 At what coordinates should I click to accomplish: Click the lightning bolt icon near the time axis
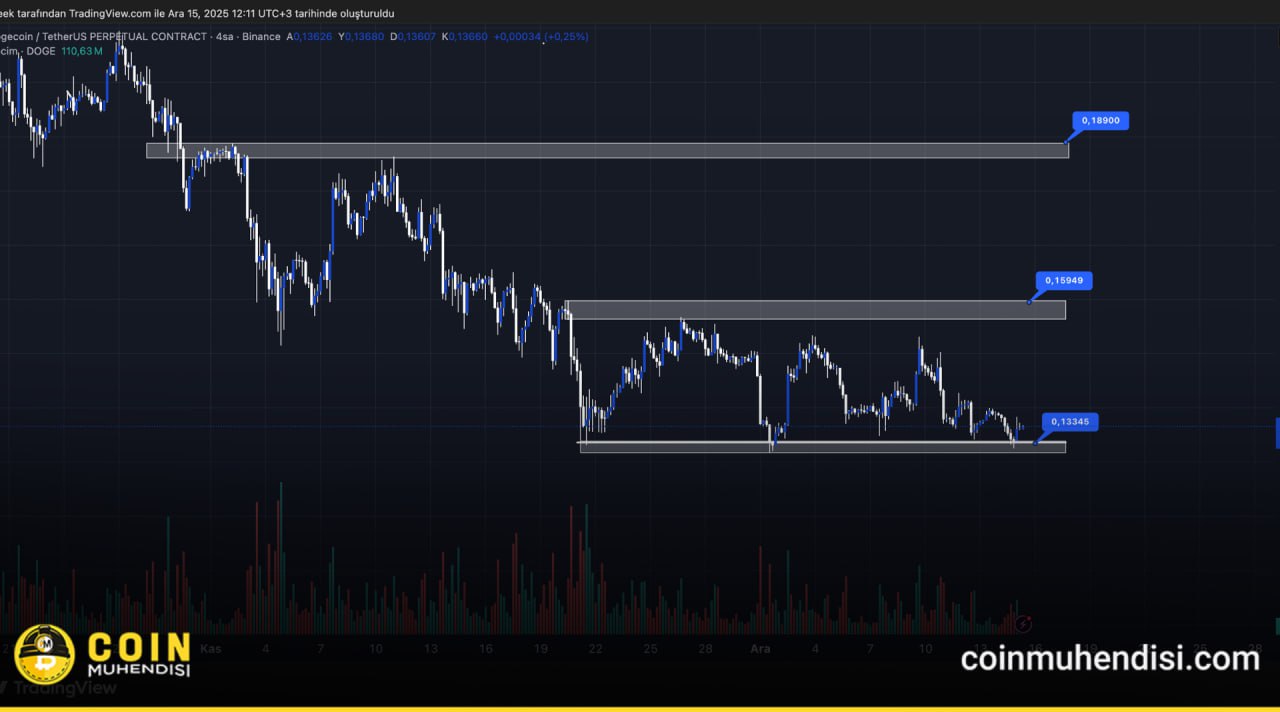1023,625
